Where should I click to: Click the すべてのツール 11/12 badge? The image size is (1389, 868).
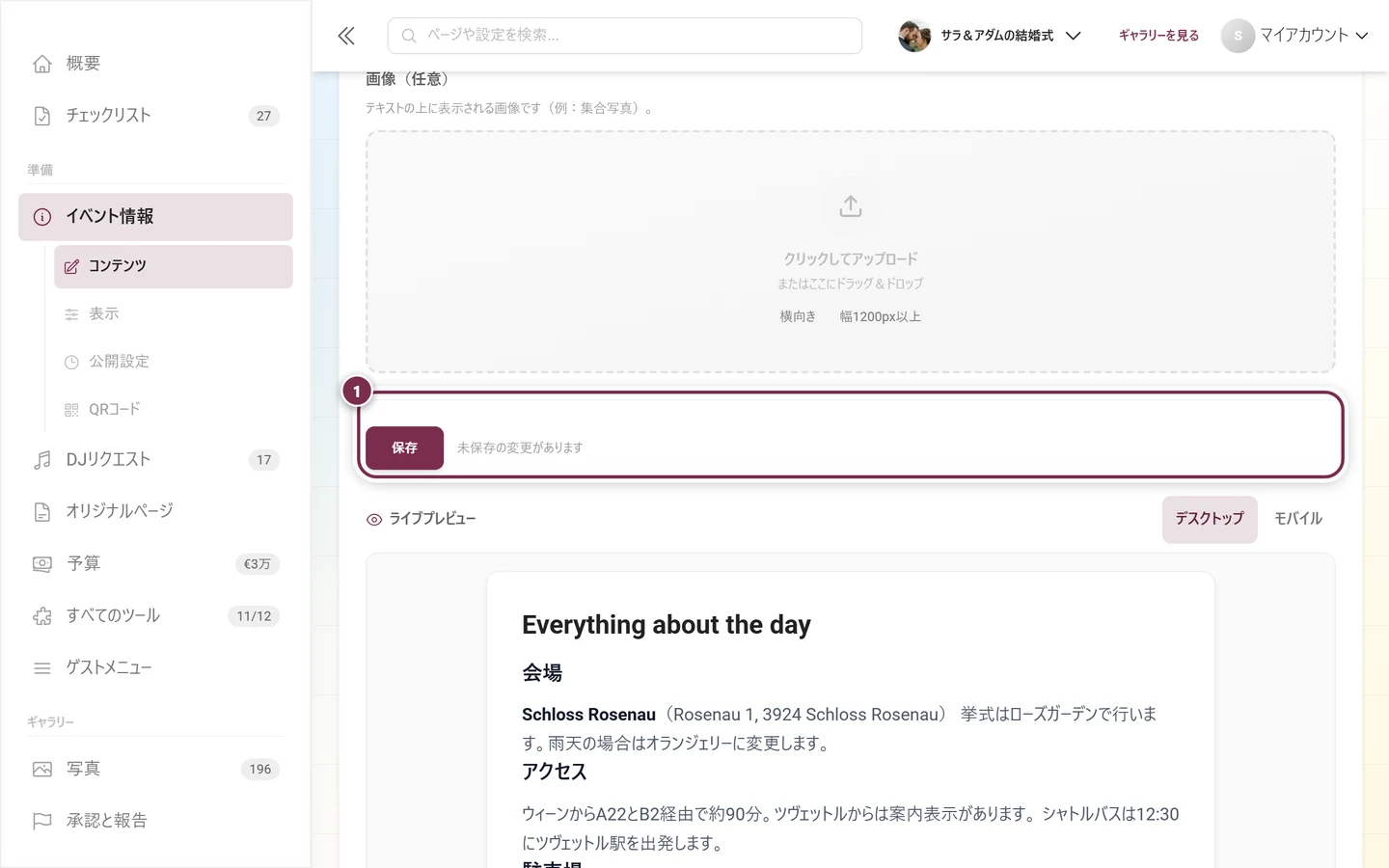pos(255,616)
